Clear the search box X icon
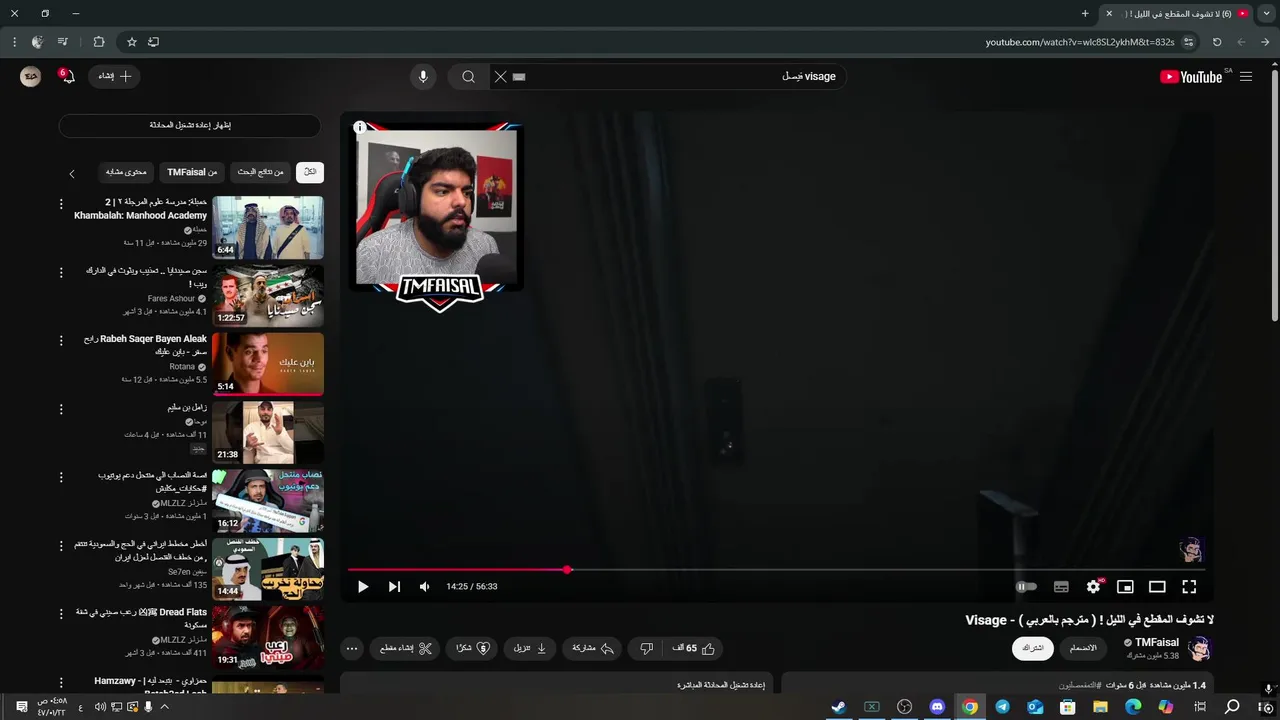 point(501,77)
